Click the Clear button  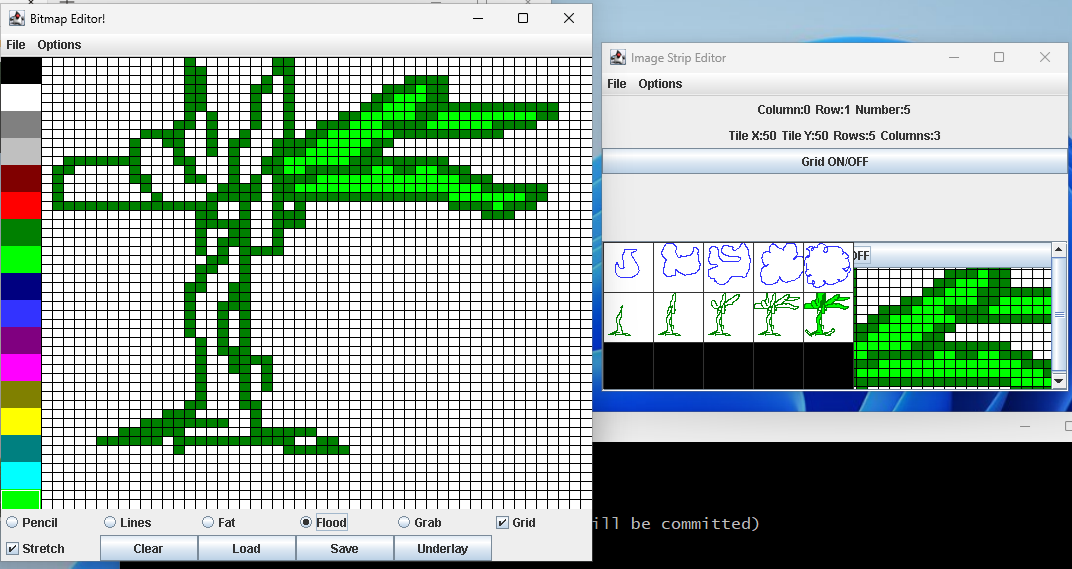[148, 548]
